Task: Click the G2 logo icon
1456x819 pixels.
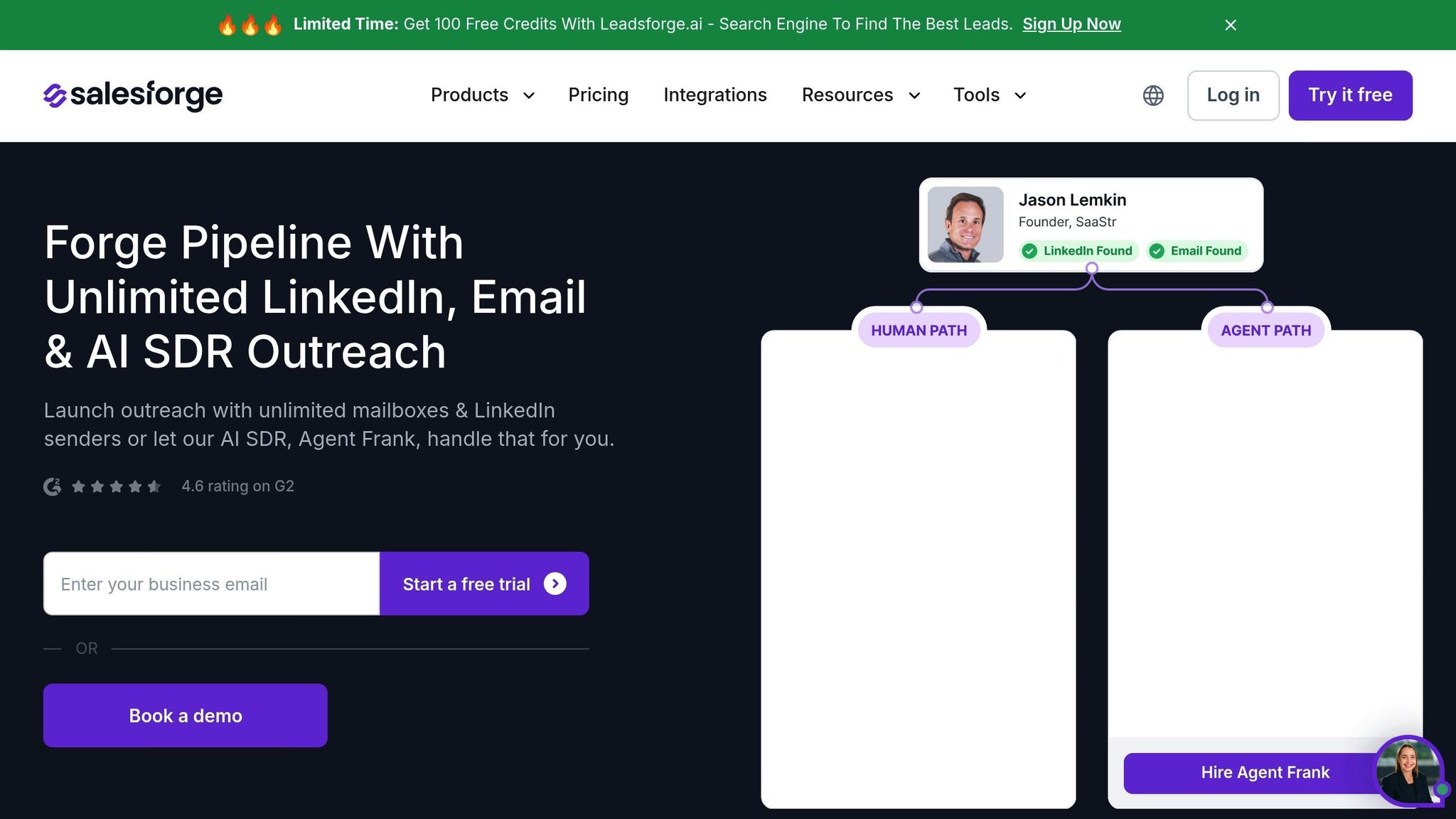Action: [52, 486]
